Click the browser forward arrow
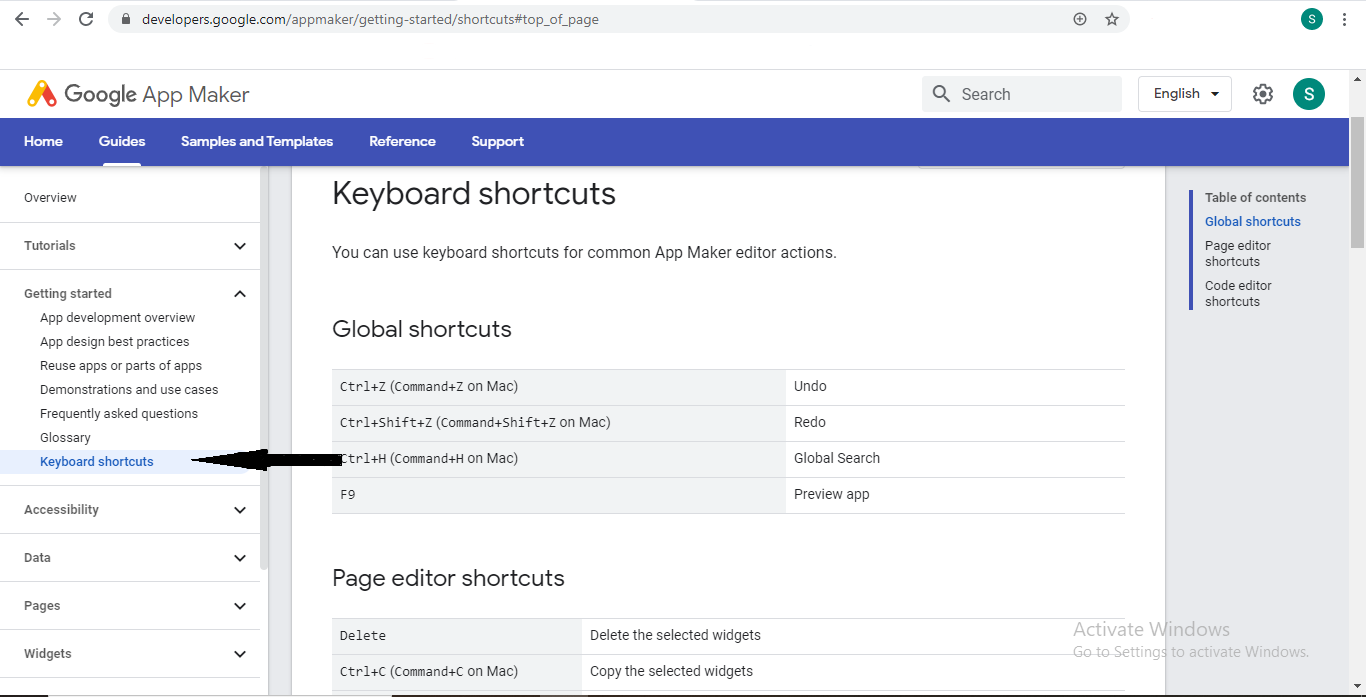Viewport: 1366px width, 697px height. click(x=54, y=19)
